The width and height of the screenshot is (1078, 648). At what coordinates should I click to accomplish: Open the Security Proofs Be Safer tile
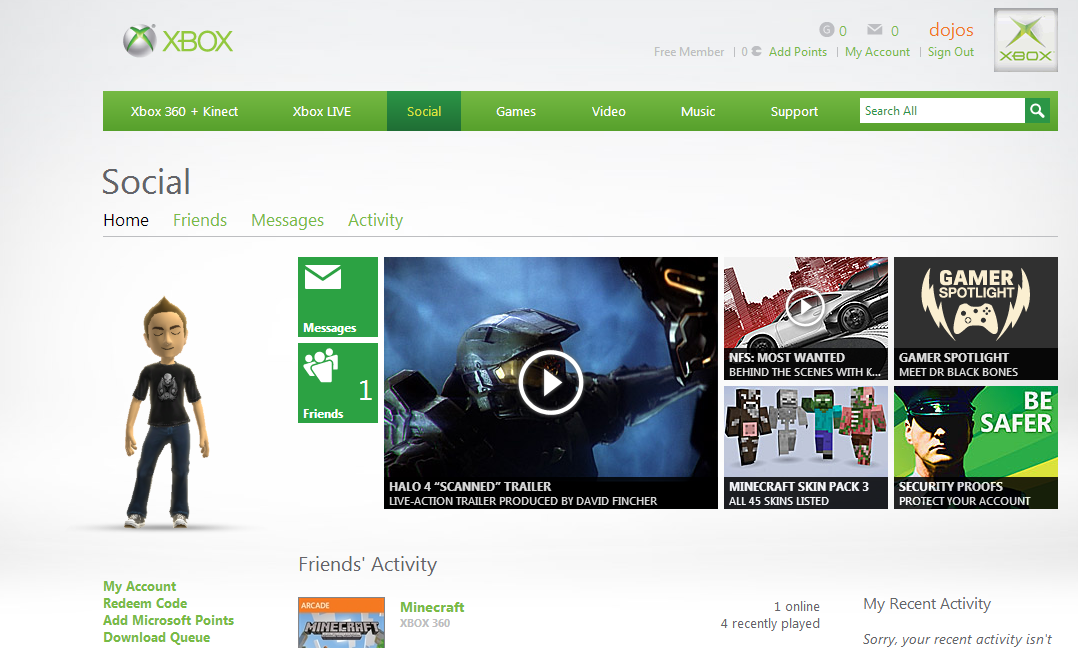976,447
